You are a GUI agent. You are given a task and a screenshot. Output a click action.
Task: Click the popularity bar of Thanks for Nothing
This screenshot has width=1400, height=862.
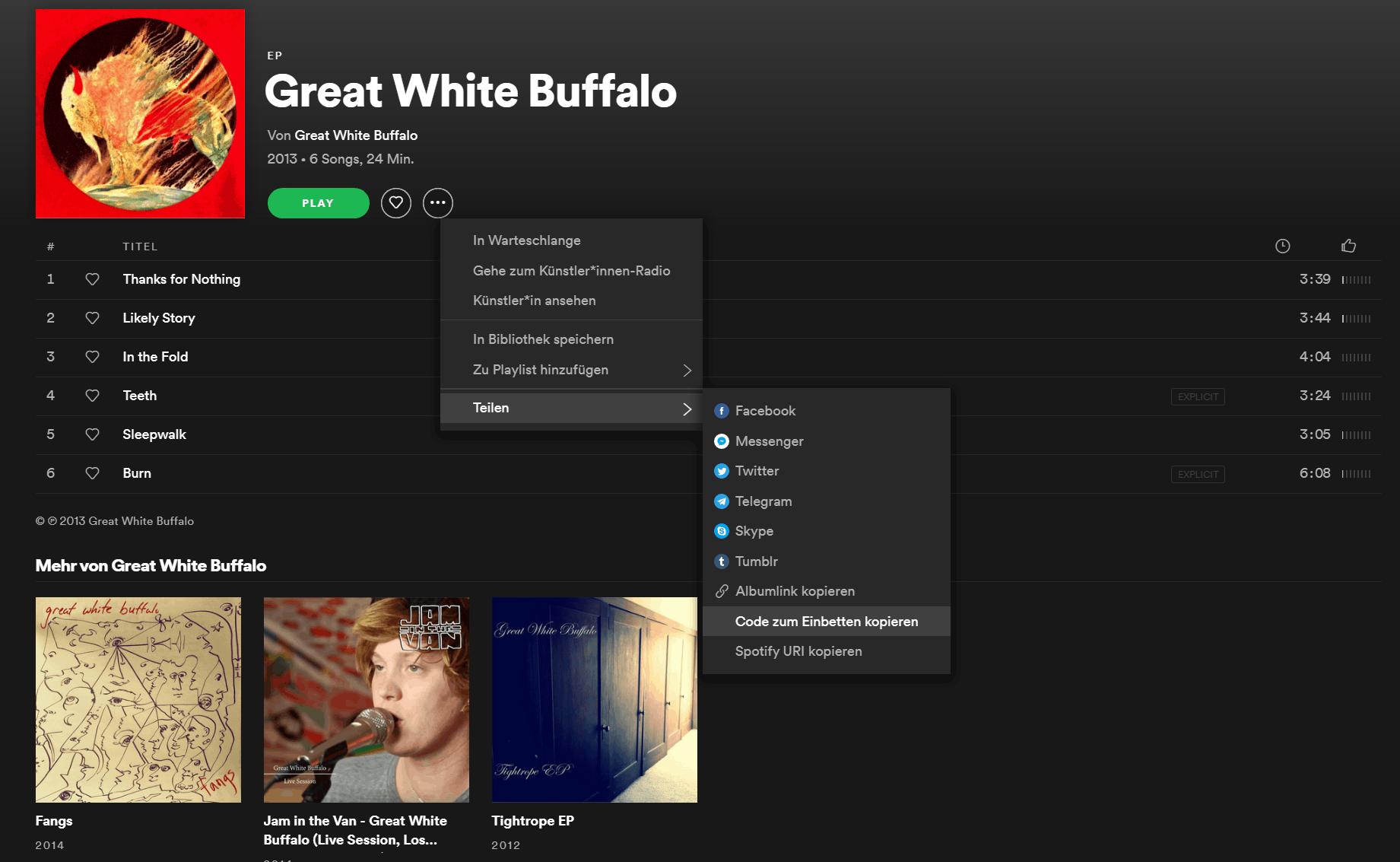point(1356,280)
